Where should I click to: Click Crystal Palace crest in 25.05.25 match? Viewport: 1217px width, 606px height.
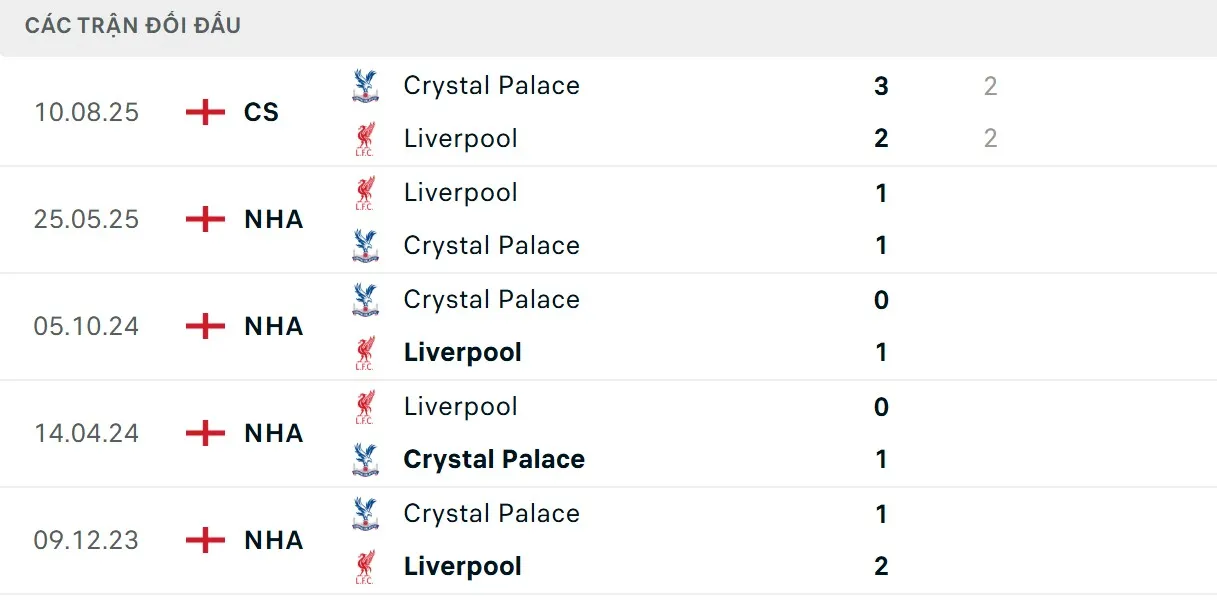(x=365, y=246)
